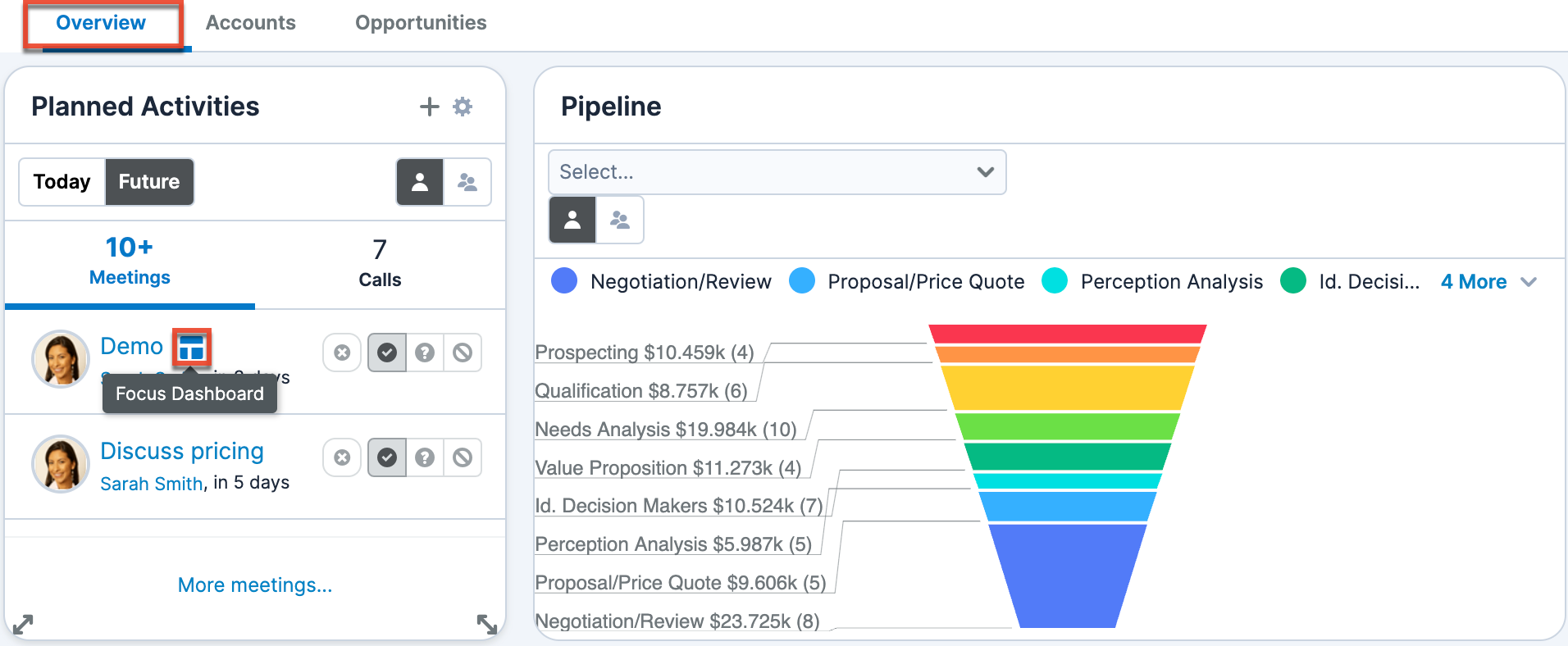This screenshot has height=646, width=1568.
Task: Switch to the Accounts tab
Action: point(250,23)
